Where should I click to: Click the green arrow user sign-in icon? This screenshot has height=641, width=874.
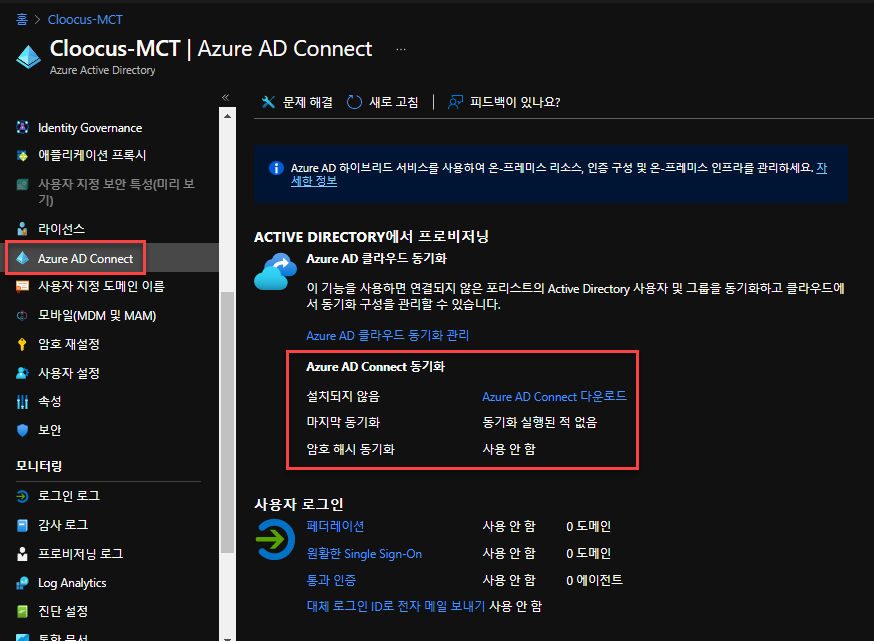tap(275, 540)
